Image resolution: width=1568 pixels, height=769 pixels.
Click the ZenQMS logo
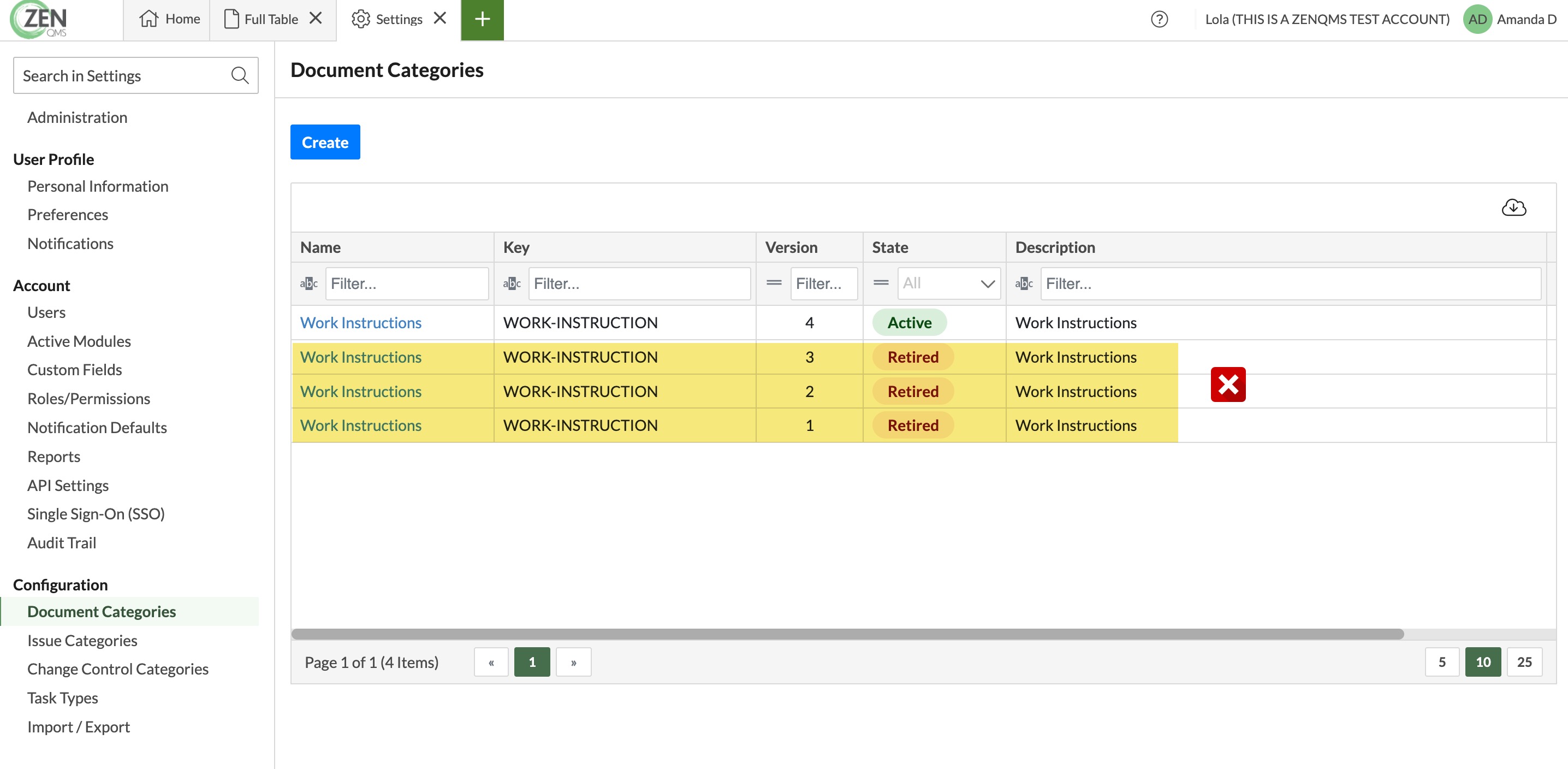pyautogui.click(x=39, y=20)
